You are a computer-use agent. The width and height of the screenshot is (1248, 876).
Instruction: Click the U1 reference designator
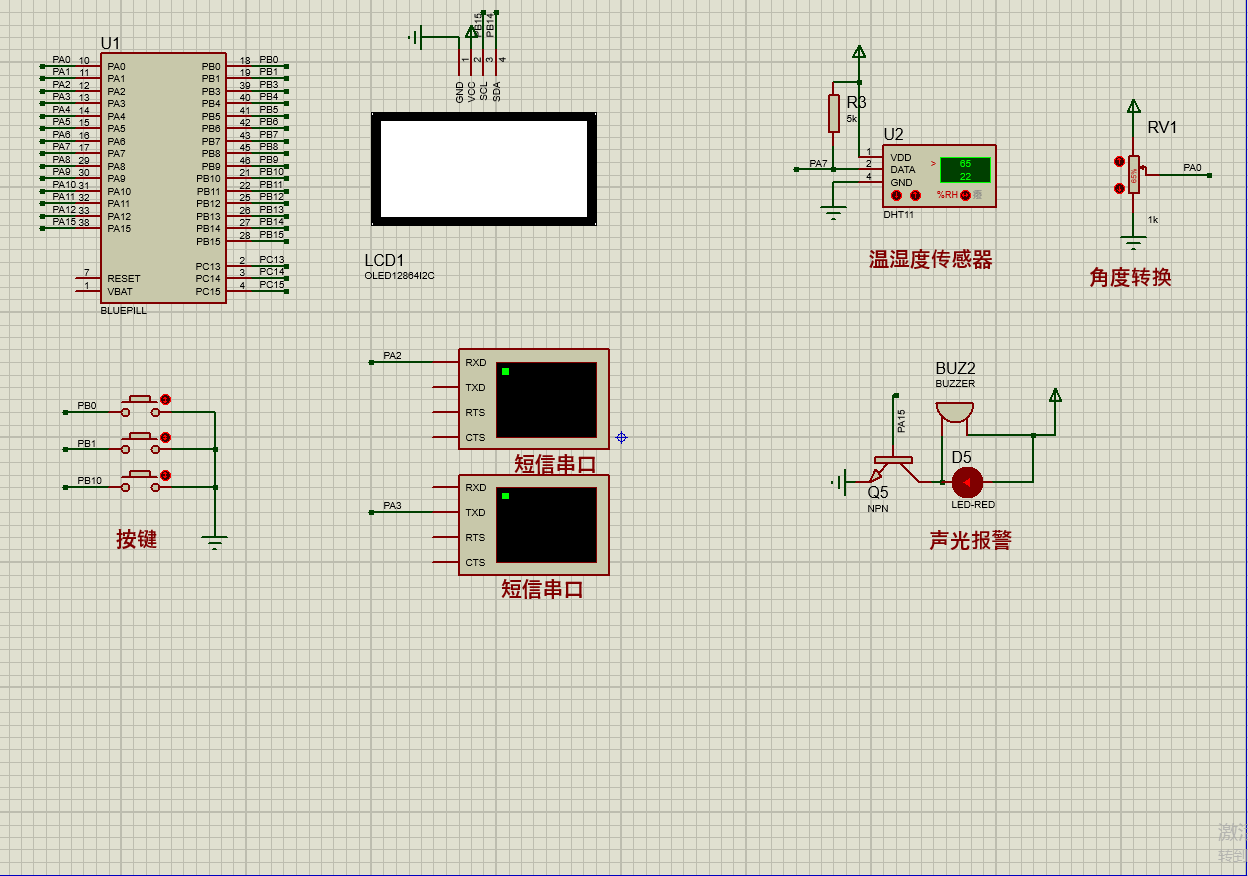pyautogui.click(x=110, y=44)
